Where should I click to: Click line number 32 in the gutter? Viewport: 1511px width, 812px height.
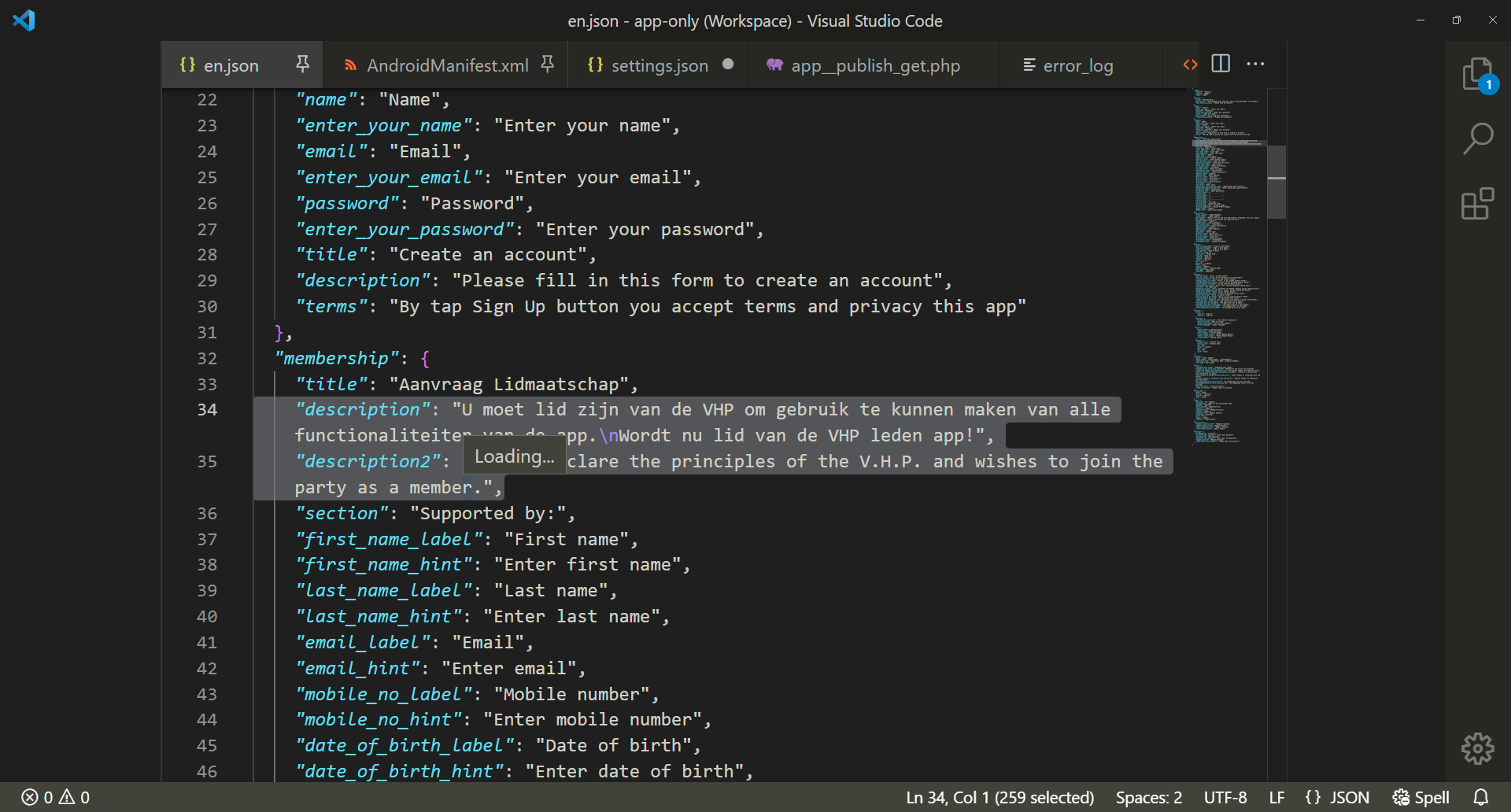207,359
